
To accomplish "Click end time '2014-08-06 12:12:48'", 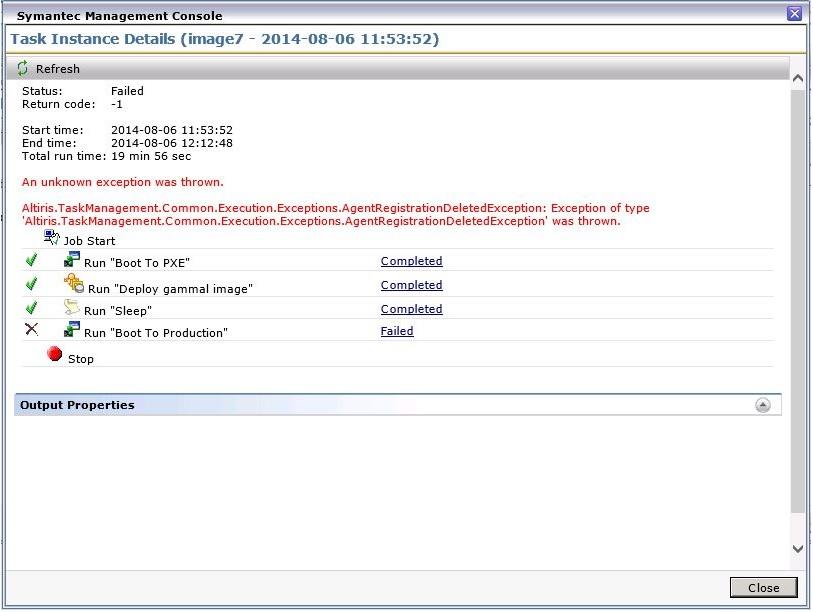I will click(172, 143).
